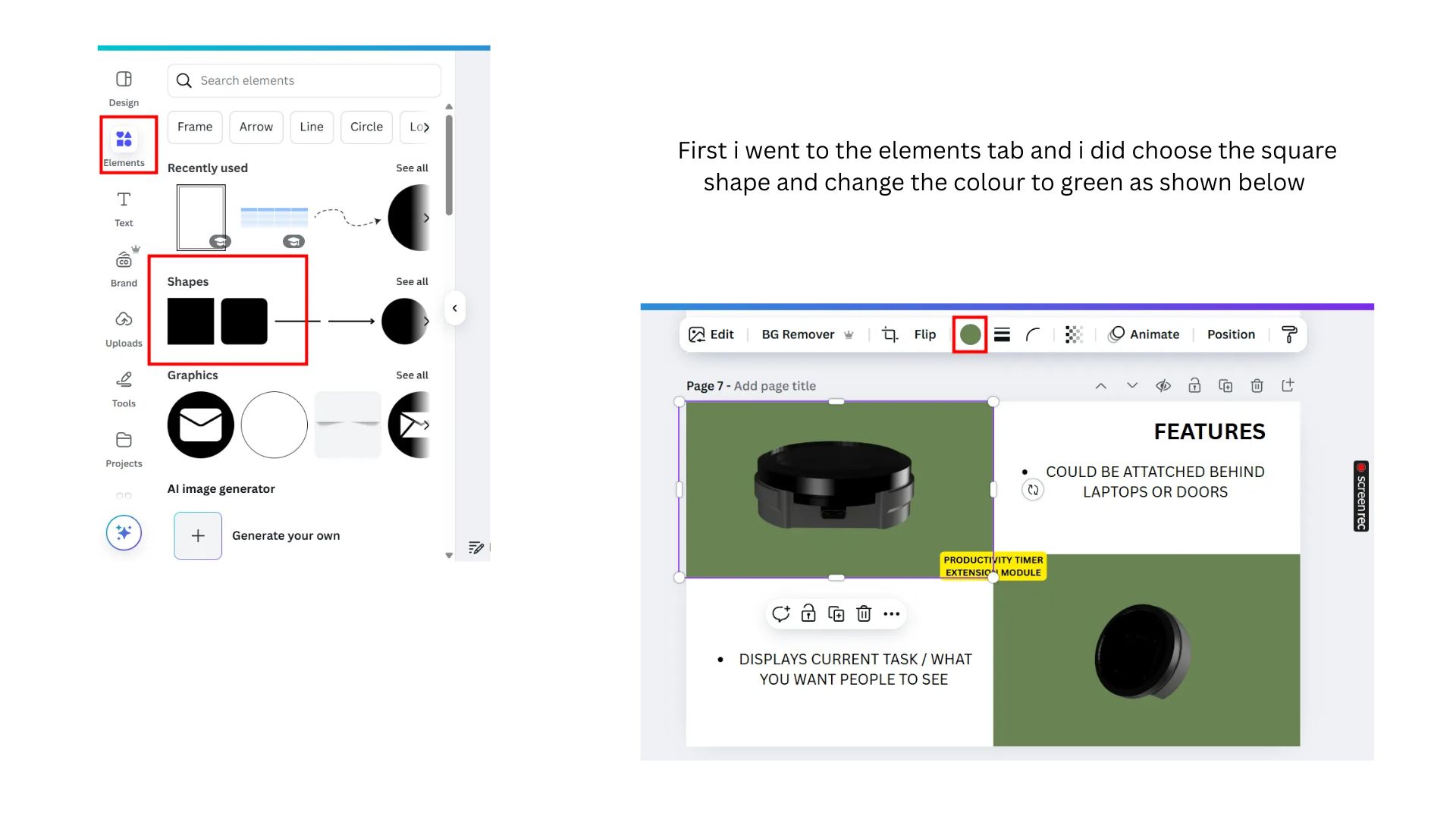Add the black square shape

click(190, 322)
